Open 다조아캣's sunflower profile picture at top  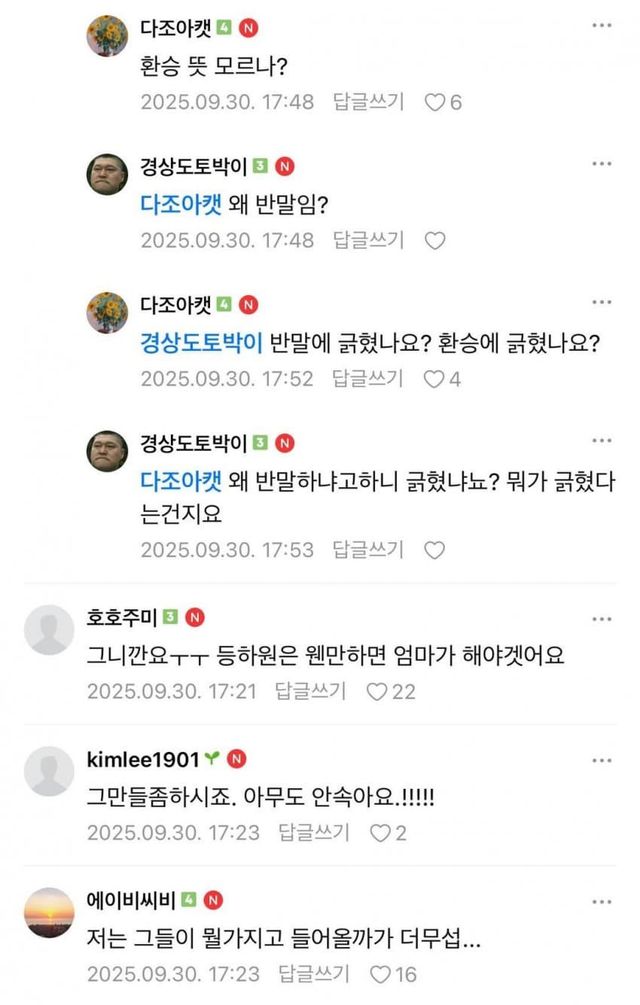click(106, 37)
